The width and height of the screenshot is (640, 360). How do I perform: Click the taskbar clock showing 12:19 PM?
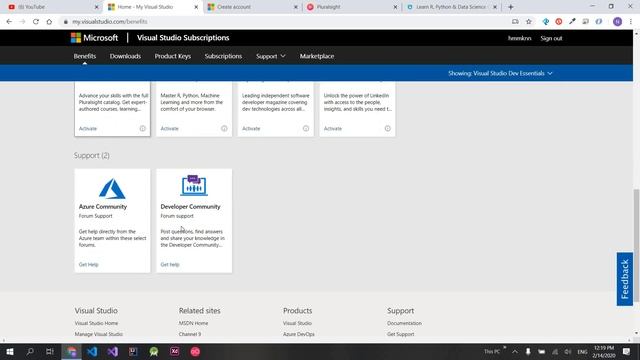(604, 351)
